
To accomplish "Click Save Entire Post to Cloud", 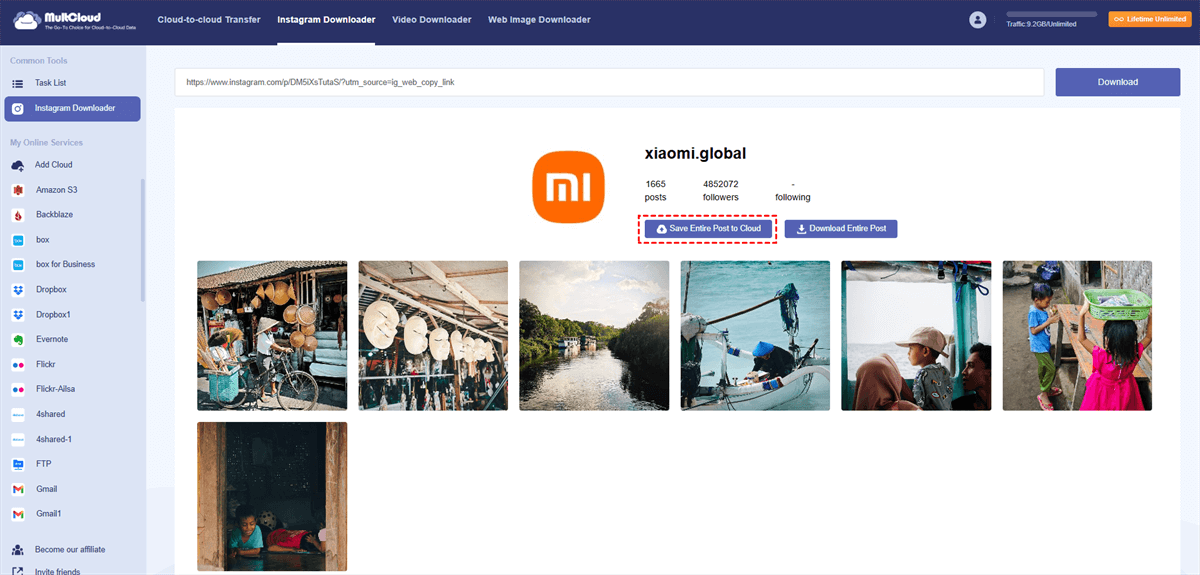I will pos(708,229).
